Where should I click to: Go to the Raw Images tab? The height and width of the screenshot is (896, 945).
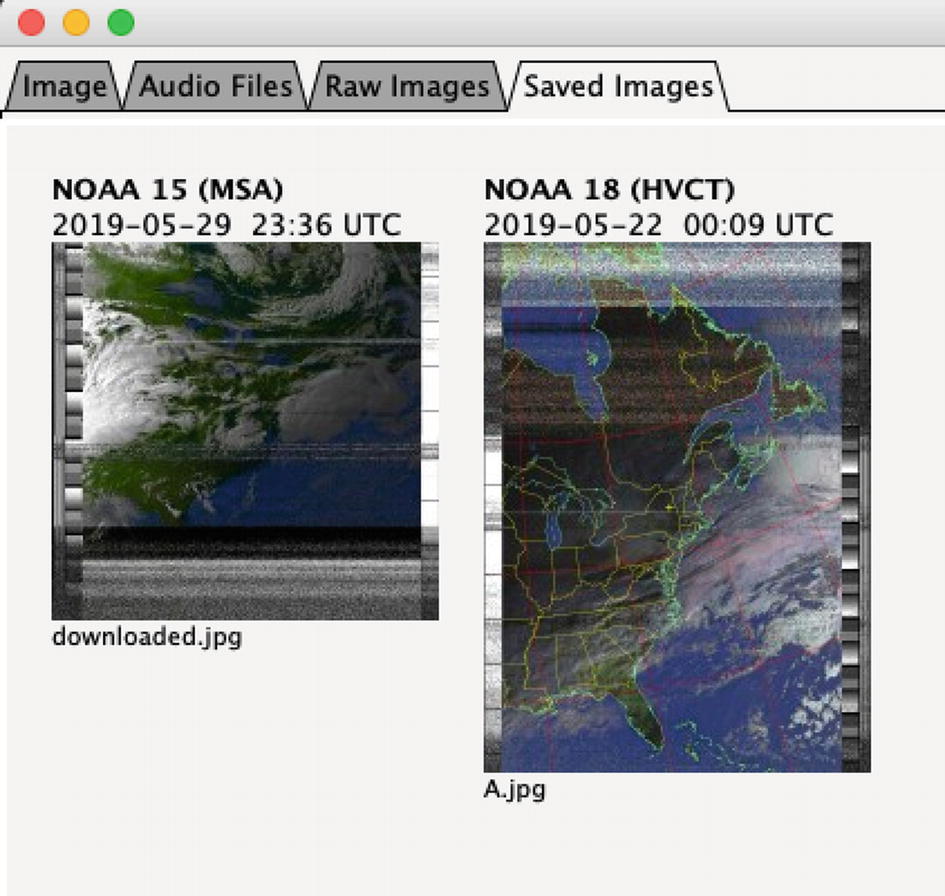(x=407, y=86)
